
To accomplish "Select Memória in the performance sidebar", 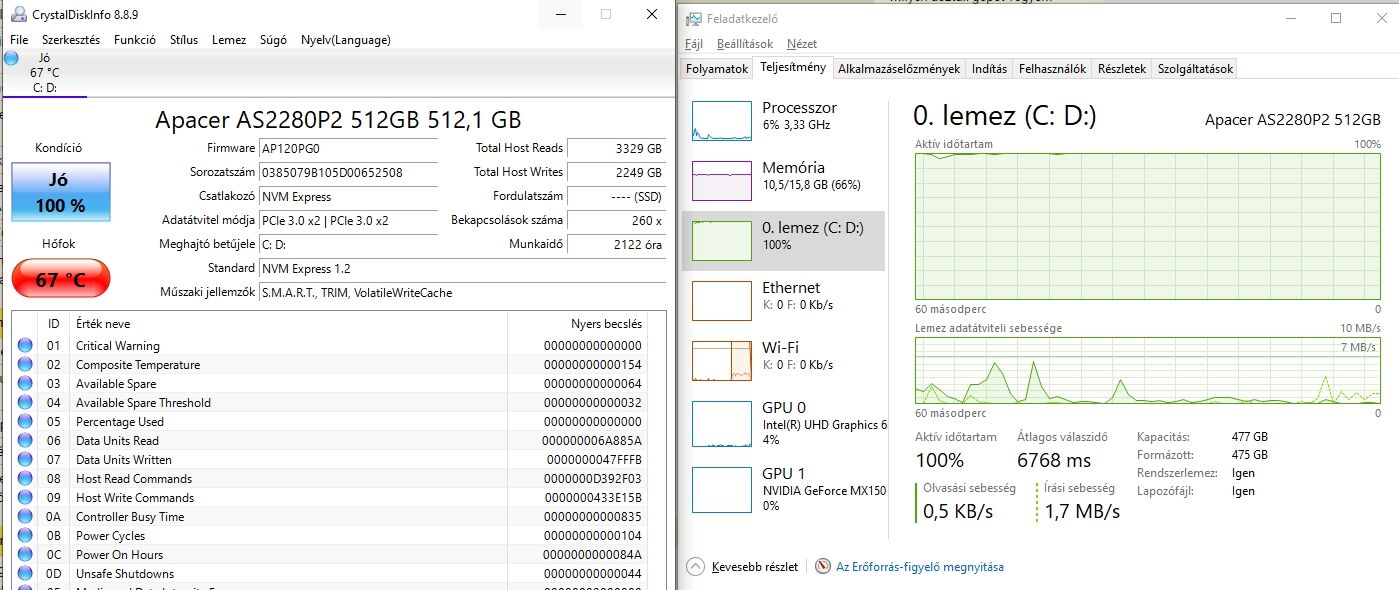I will point(783,180).
